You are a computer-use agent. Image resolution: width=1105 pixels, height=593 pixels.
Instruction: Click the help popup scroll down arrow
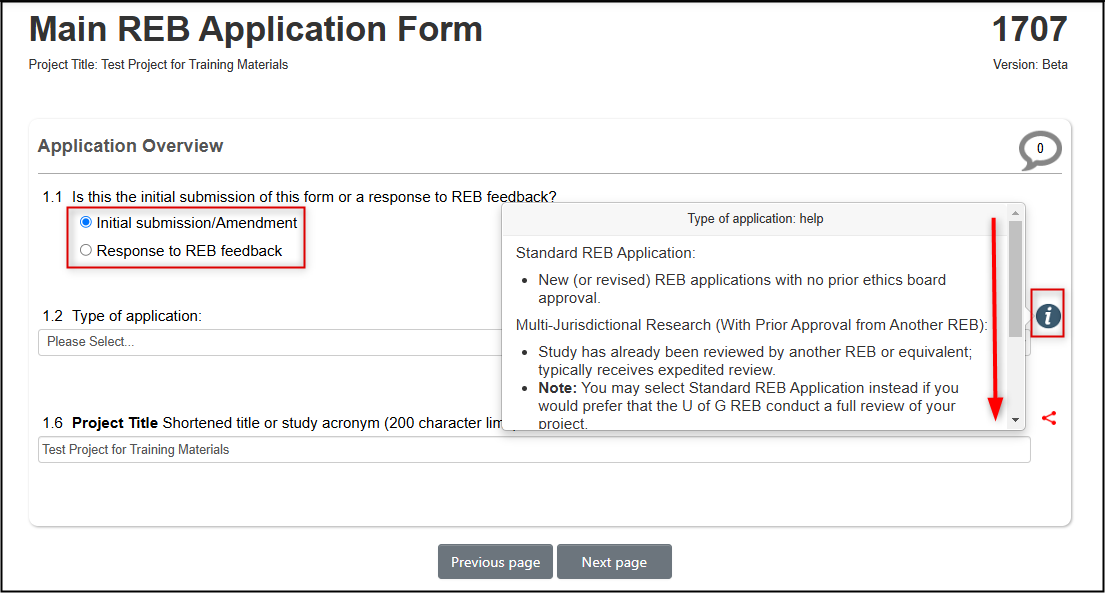(x=1016, y=421)
